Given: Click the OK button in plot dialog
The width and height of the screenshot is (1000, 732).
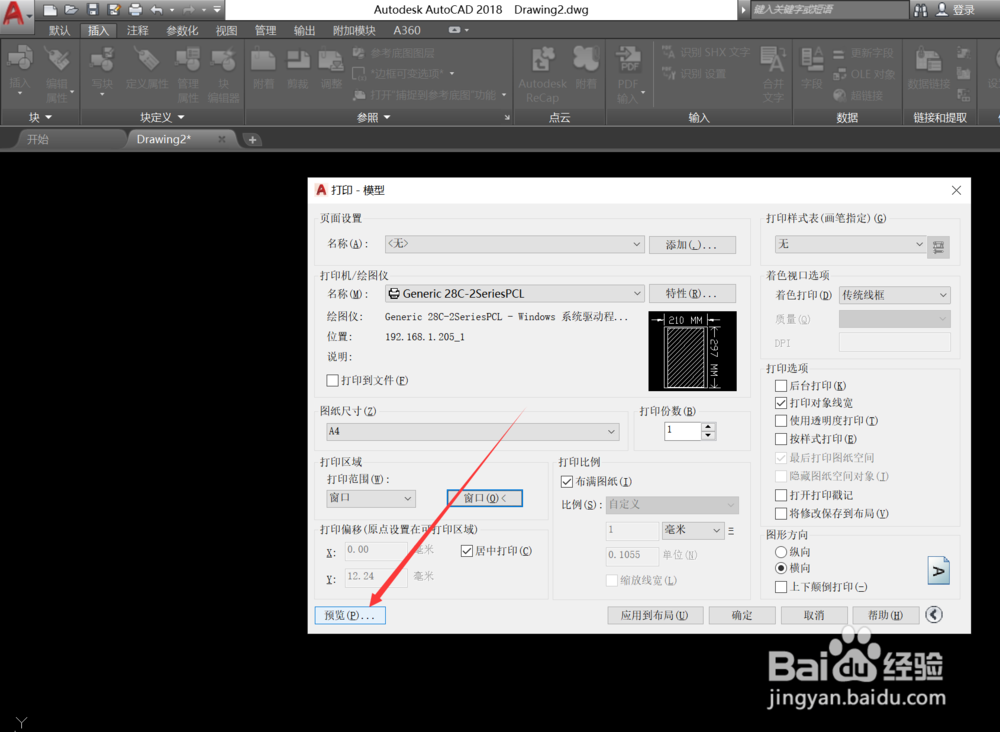Looking at the screenshot, I should (742, 615).
